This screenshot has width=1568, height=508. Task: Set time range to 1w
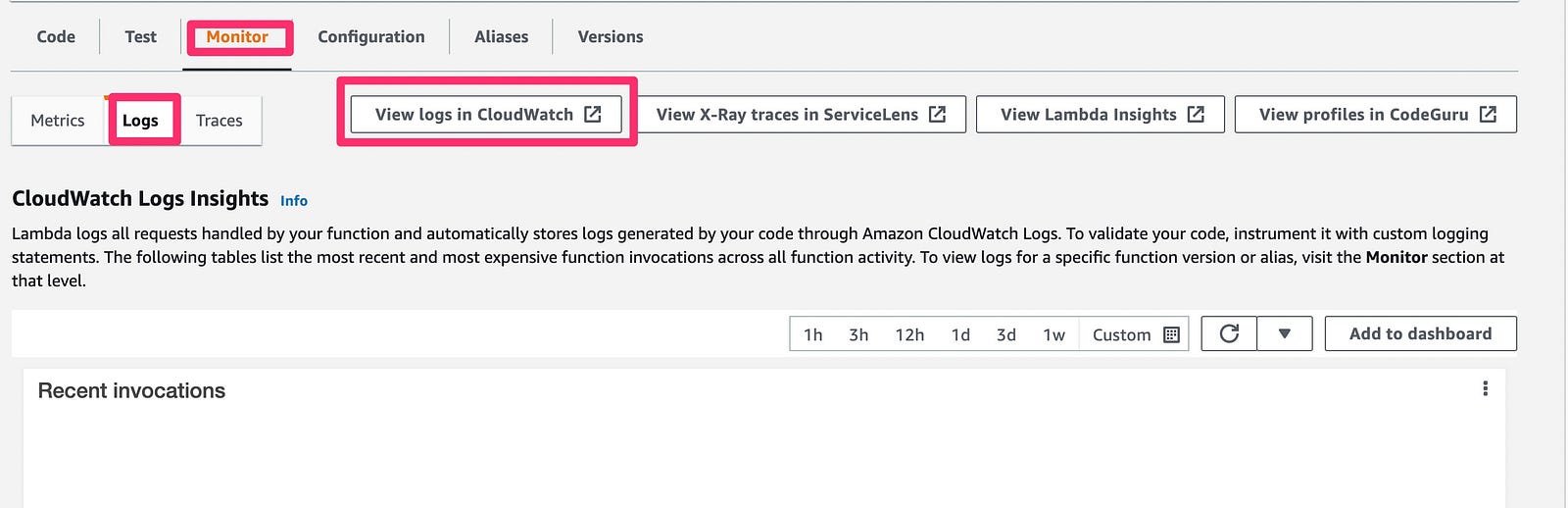point(1053,334)
